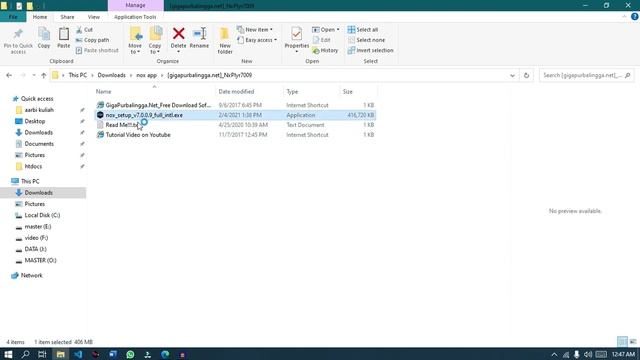Image resolution: width=640 pixels, height=360 pixels.
Task: Switch to large icons view button
Action: coord(633,342)
